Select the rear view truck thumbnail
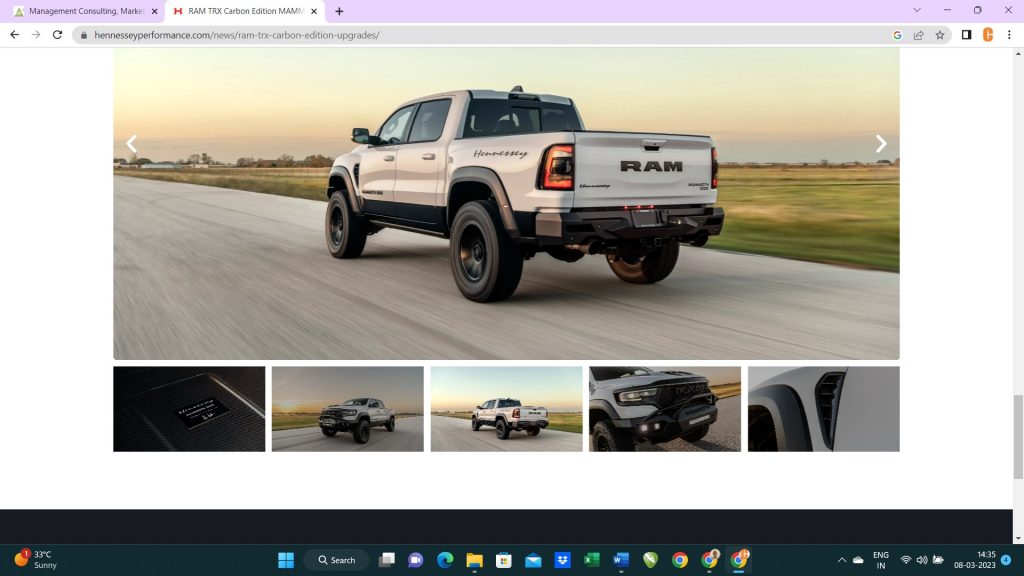Viewport: 1024px width, 576px height. (x=506, y=409)
